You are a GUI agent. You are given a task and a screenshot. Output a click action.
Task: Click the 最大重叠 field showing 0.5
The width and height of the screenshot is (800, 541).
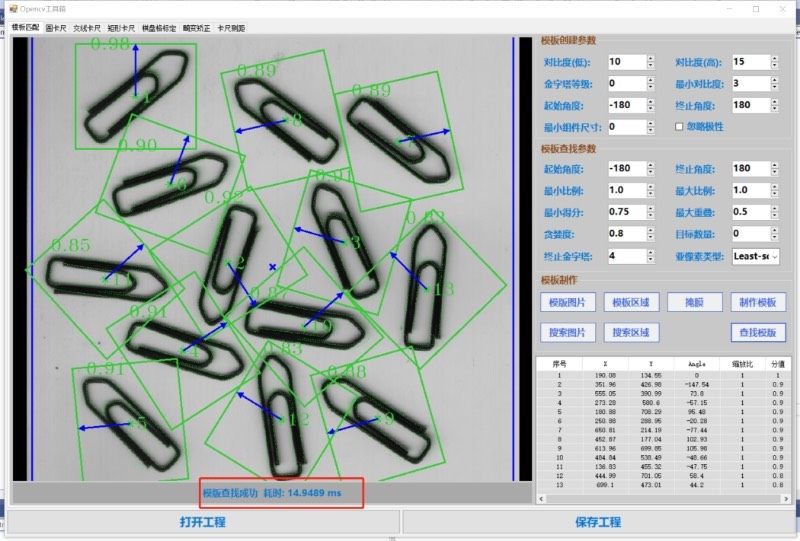point(751,212)
